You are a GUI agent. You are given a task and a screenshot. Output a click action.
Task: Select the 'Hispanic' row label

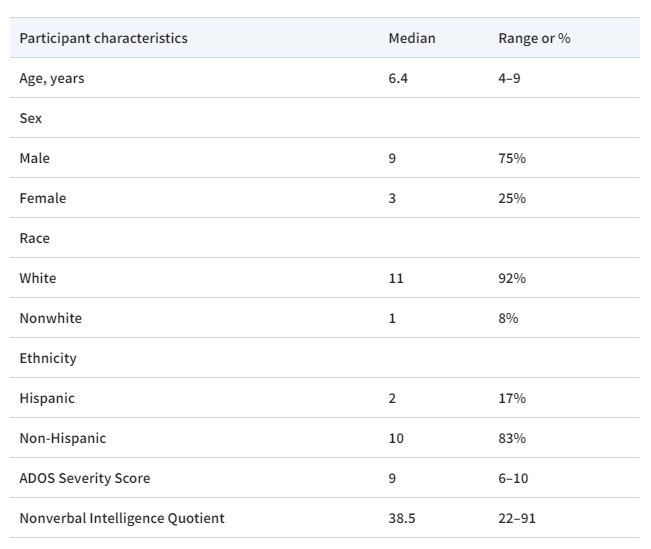(47, 398)
